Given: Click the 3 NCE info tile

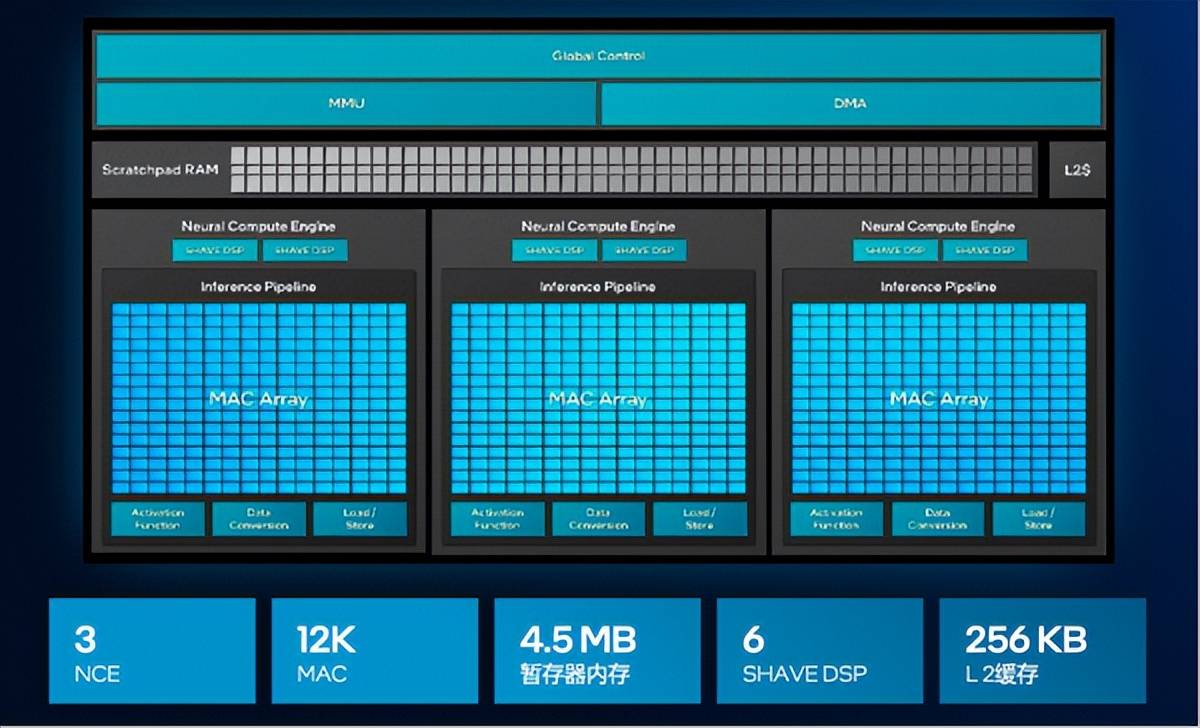Looking at the screenshot, I should pyautogui.click(x=152, y=651).
